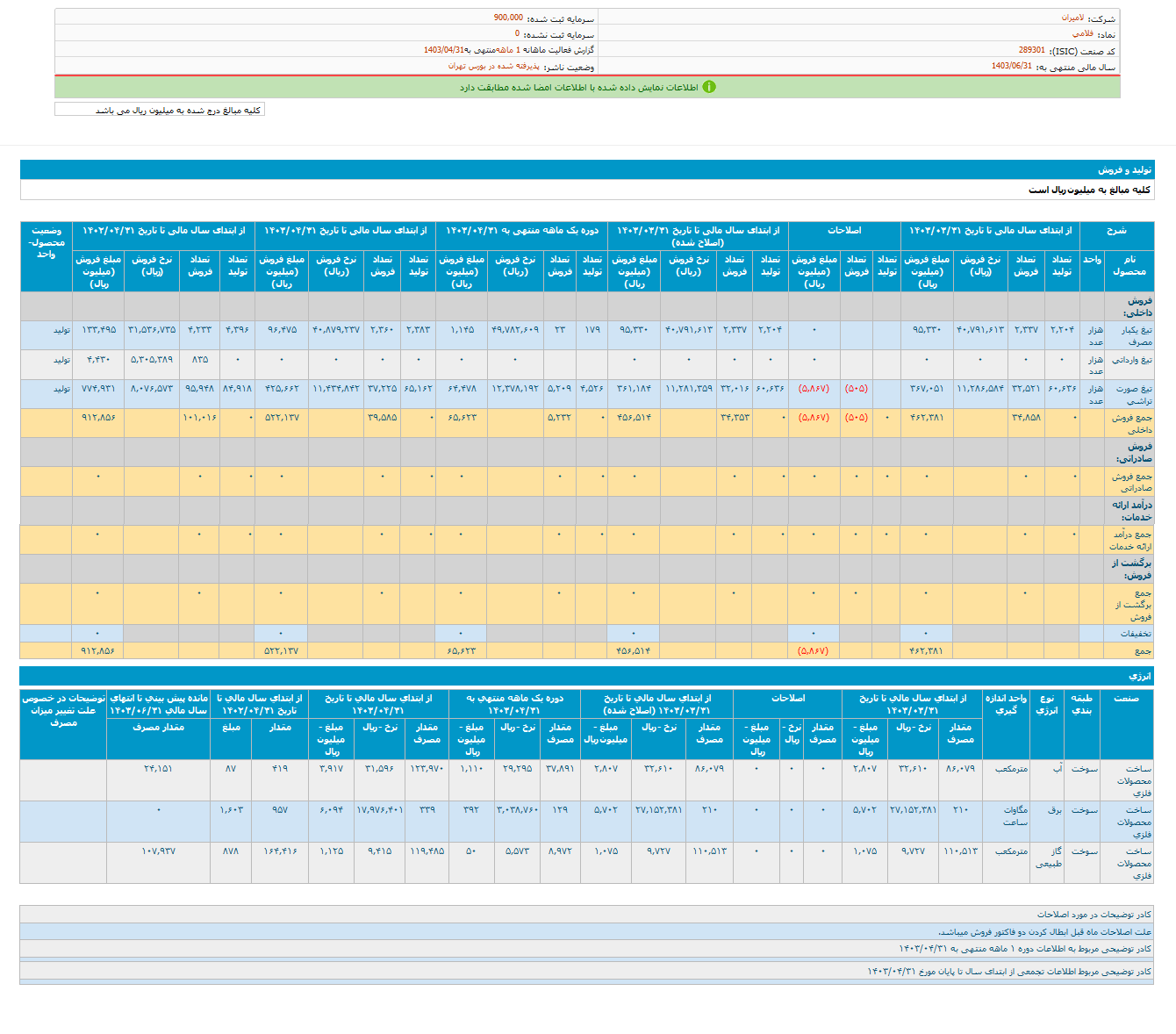Screen dimensions: 1176x1034
Task: Click the شرح column header in the sales table
Action: tap(1115, 231)
